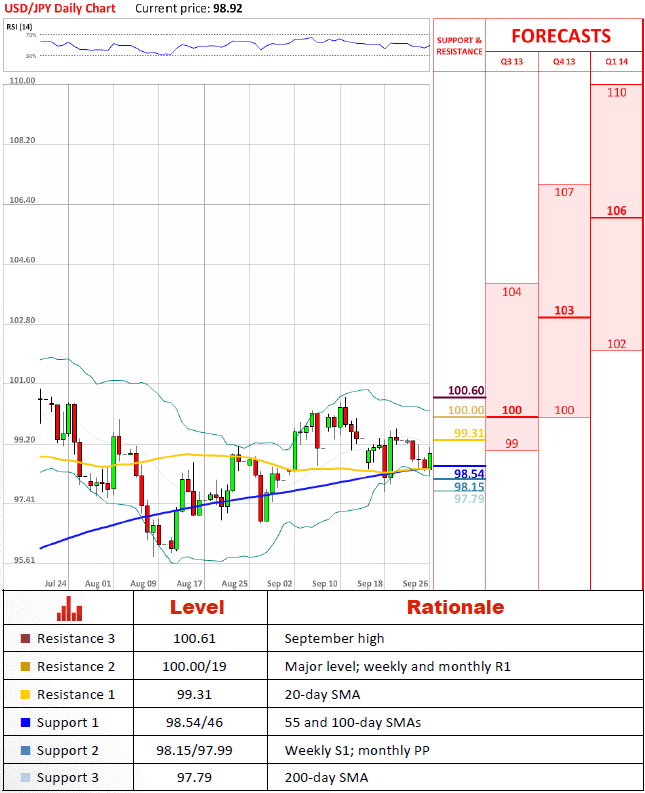Select the Q1 14 forecast column header
Image resolution: width=645 pixels, height=793 pixels.
pos(616,61)
